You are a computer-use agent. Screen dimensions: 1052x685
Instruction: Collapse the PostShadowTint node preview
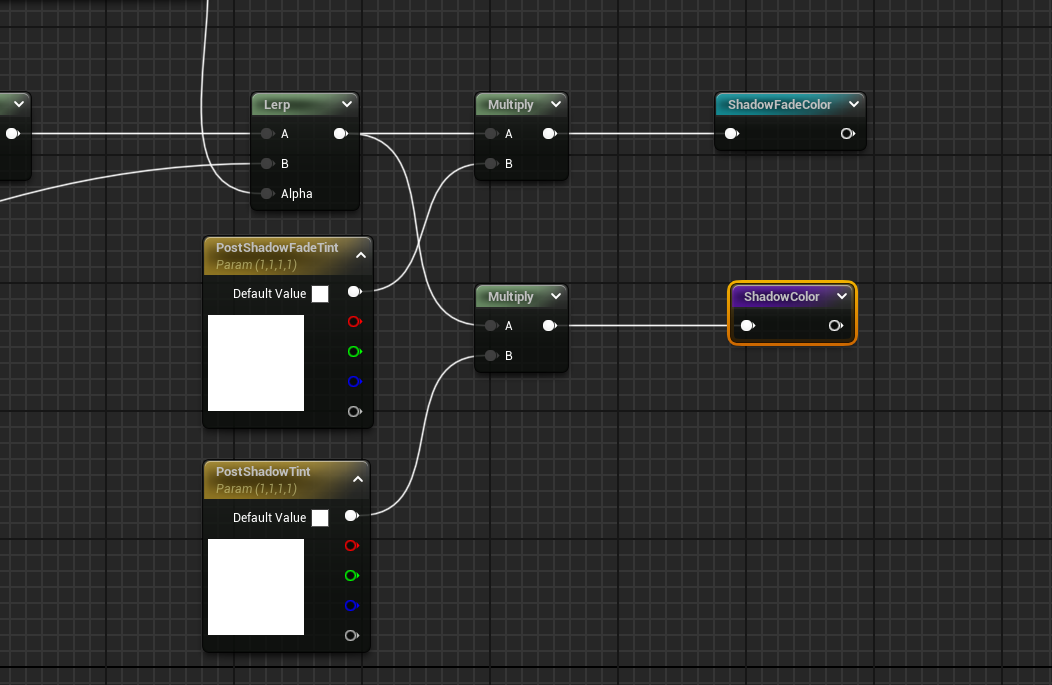coord(357,480)
